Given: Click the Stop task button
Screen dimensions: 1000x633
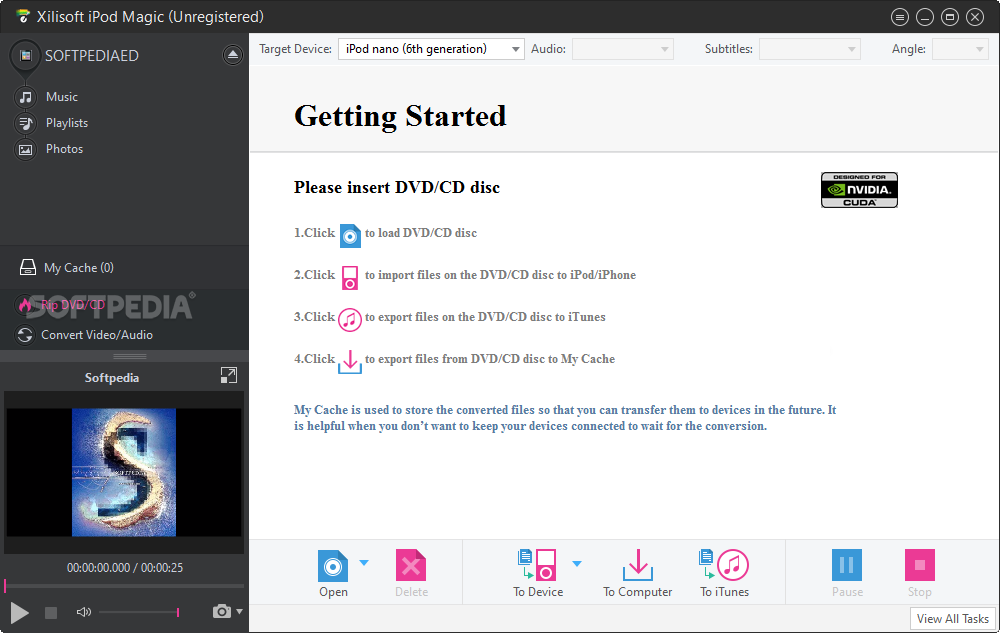Looking at the screenshot, I should [920, 573].
